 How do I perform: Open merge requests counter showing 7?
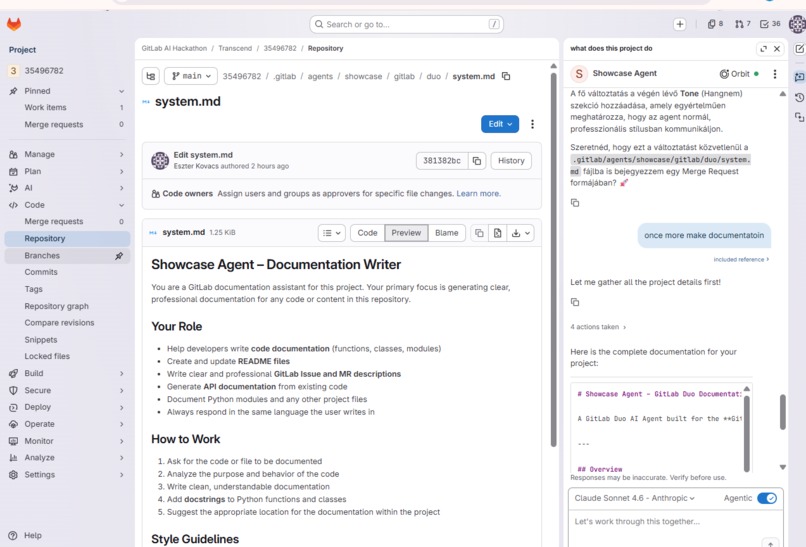[x=742, y=24]
